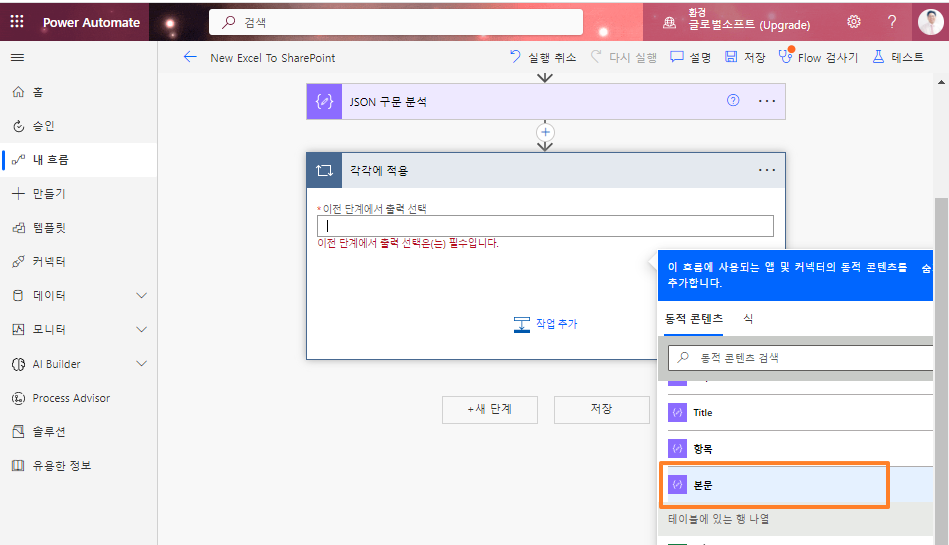Collapse the 각각에 적용 card header
This screenshot has height=545, width=949.
[x=548, y=171]
